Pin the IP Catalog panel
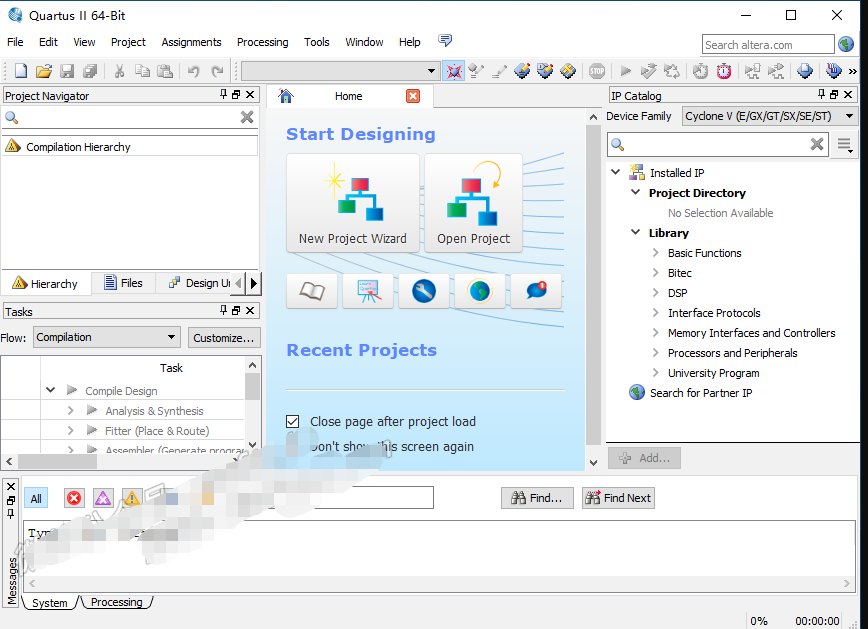 [x=821, y=94]
